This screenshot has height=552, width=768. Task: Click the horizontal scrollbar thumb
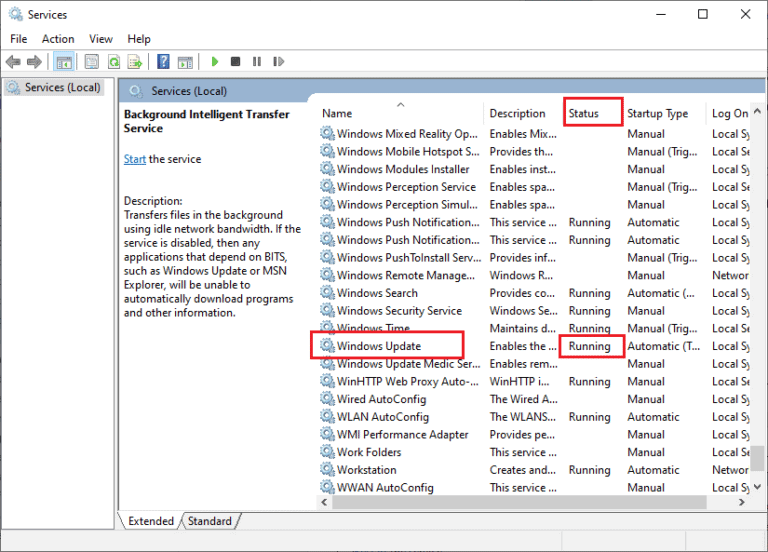[519, 502]
